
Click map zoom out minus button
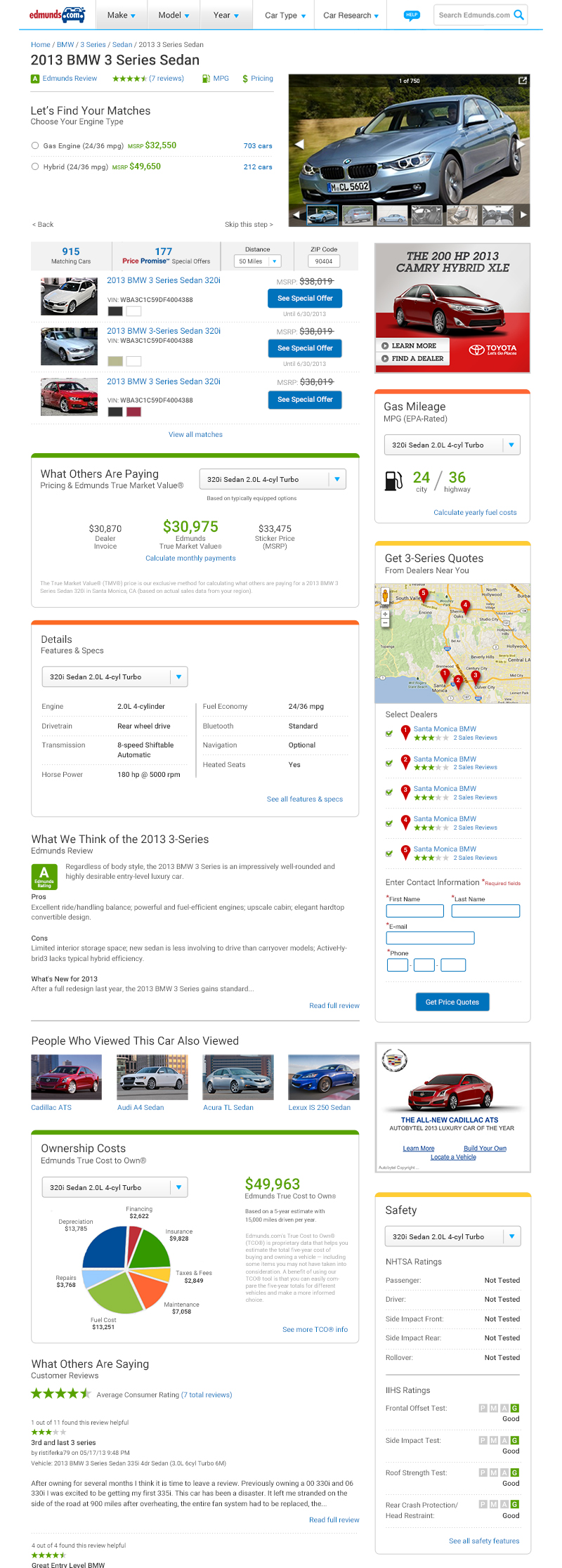(385, 623)
